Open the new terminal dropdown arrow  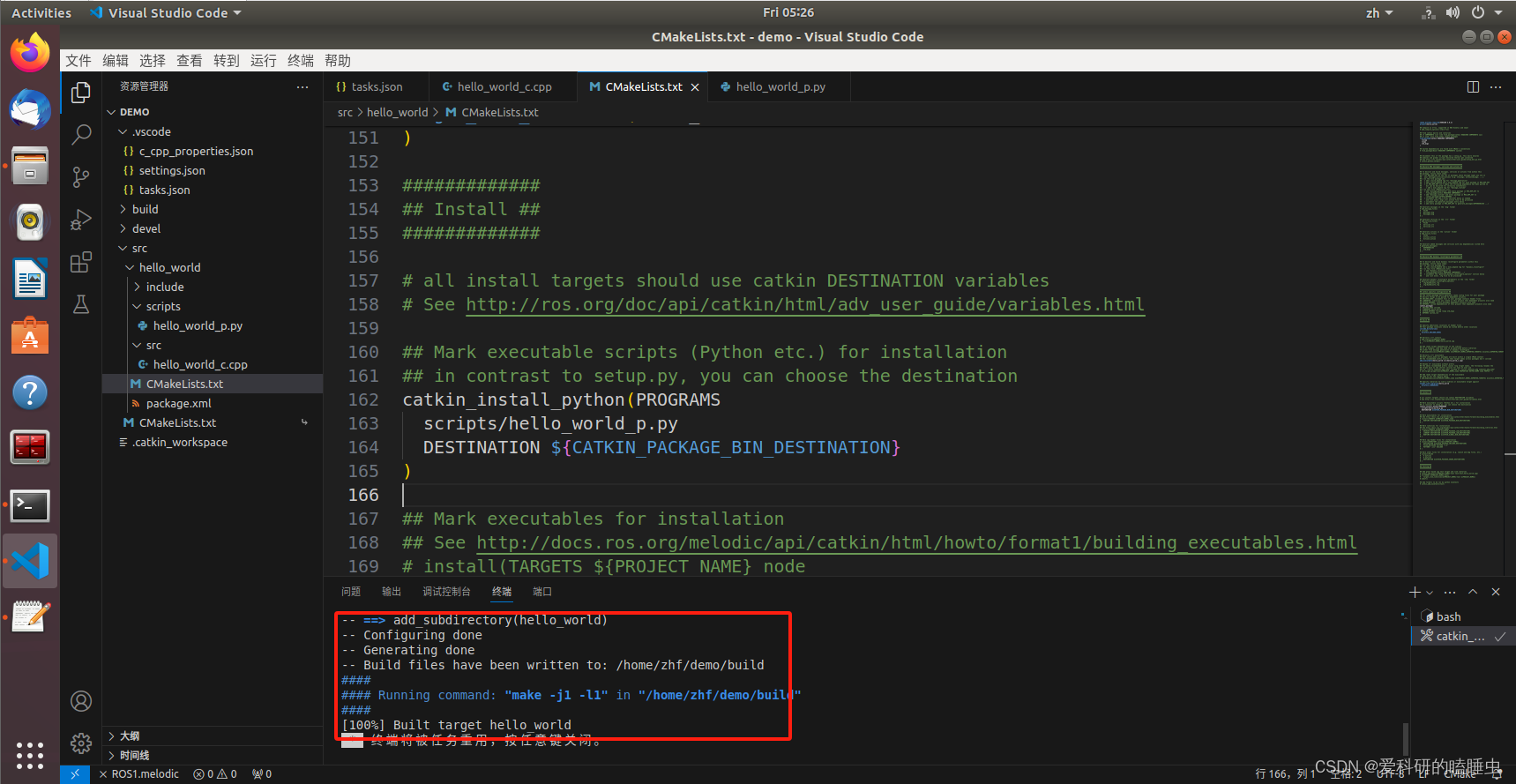1430,593
